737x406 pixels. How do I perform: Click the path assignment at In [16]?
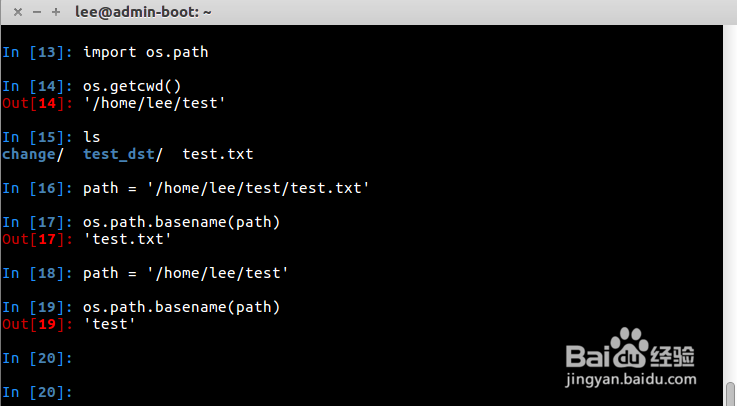[225, 188]
